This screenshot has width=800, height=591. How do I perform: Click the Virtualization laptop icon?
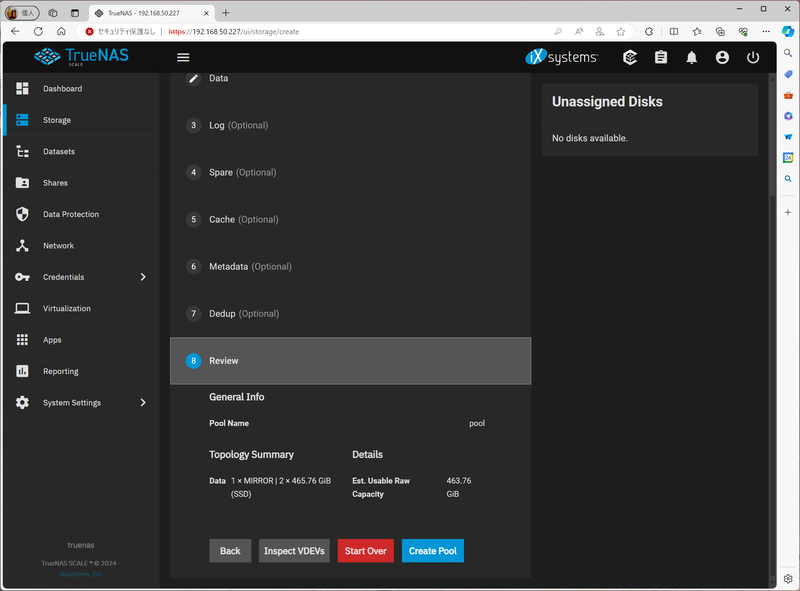click(22, 308)
